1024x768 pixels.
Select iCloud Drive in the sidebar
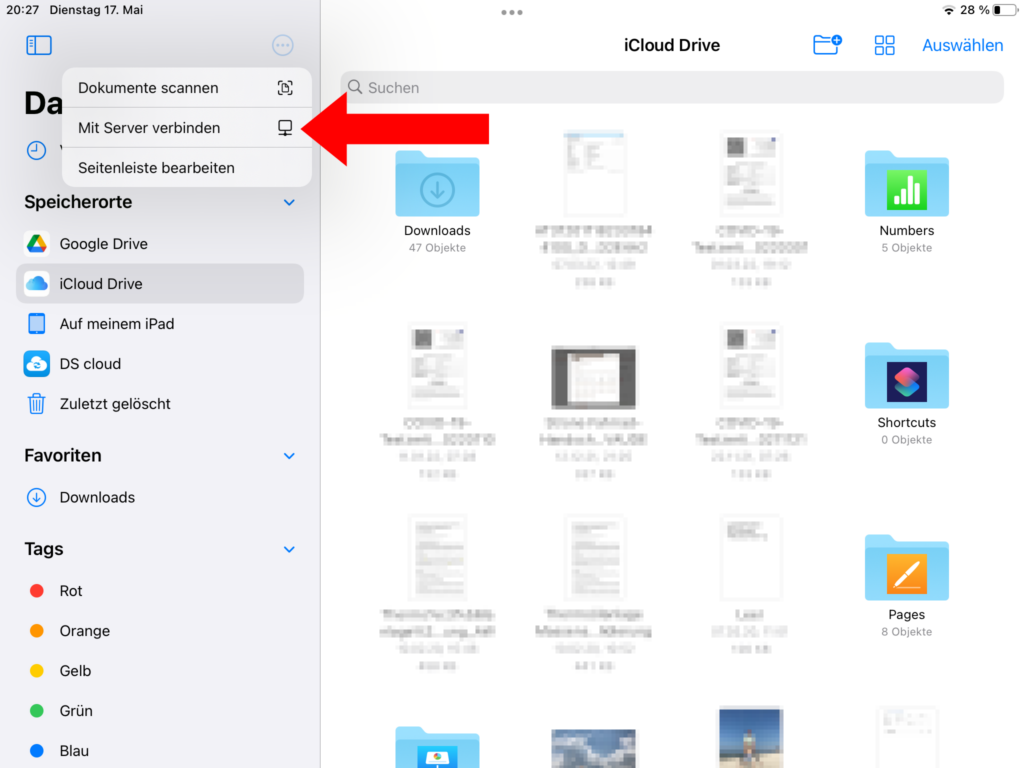pyautogui.click(x=160, y=283)
